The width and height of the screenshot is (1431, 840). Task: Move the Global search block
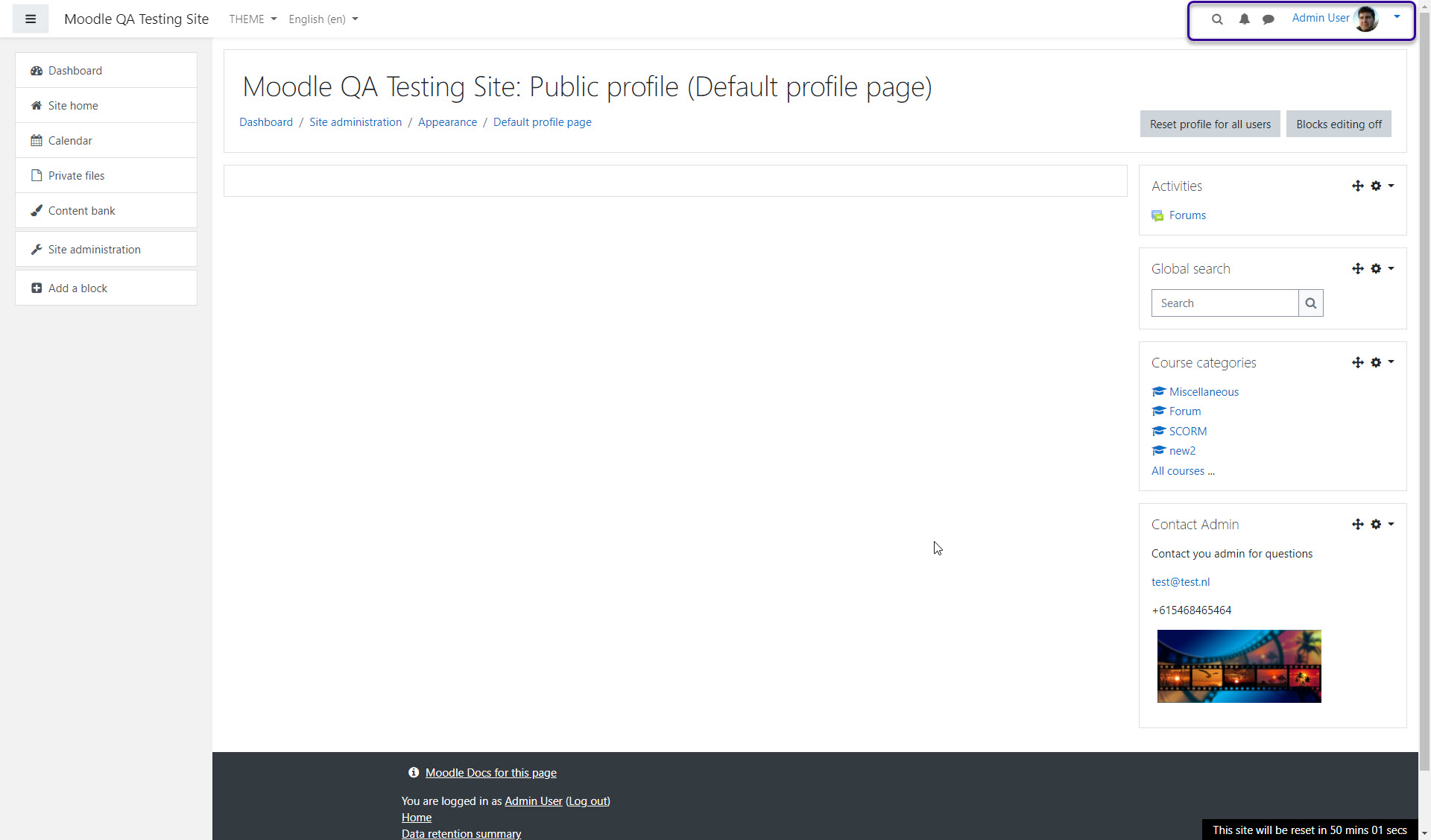1357,268
